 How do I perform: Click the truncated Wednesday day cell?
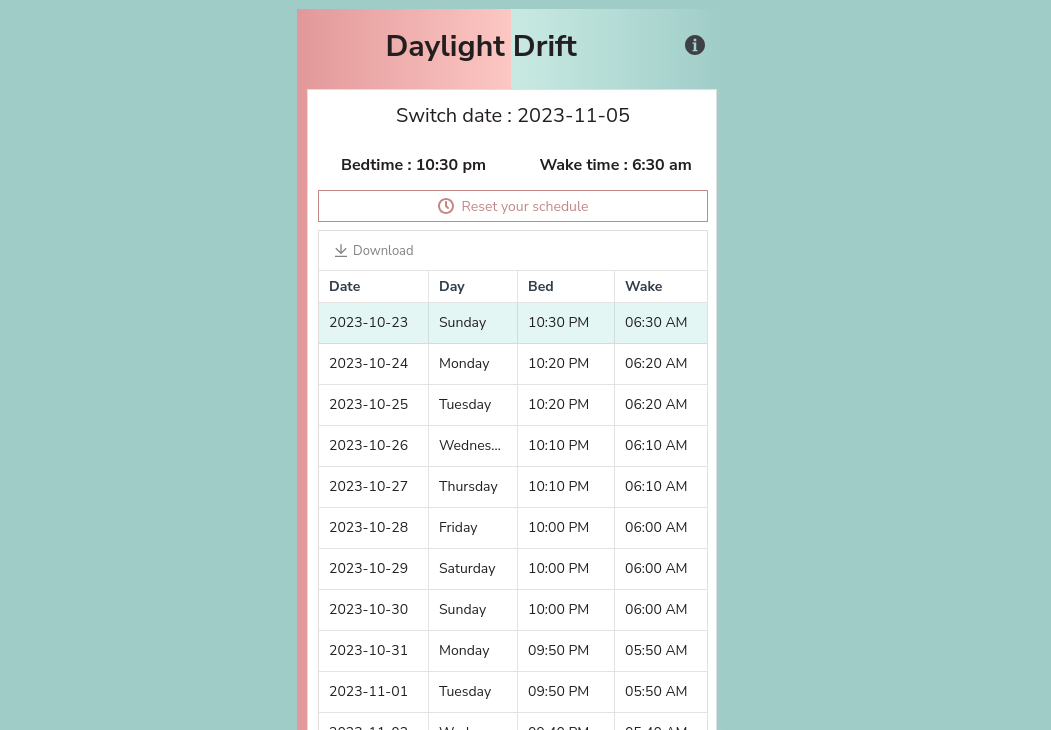[470, 446]
